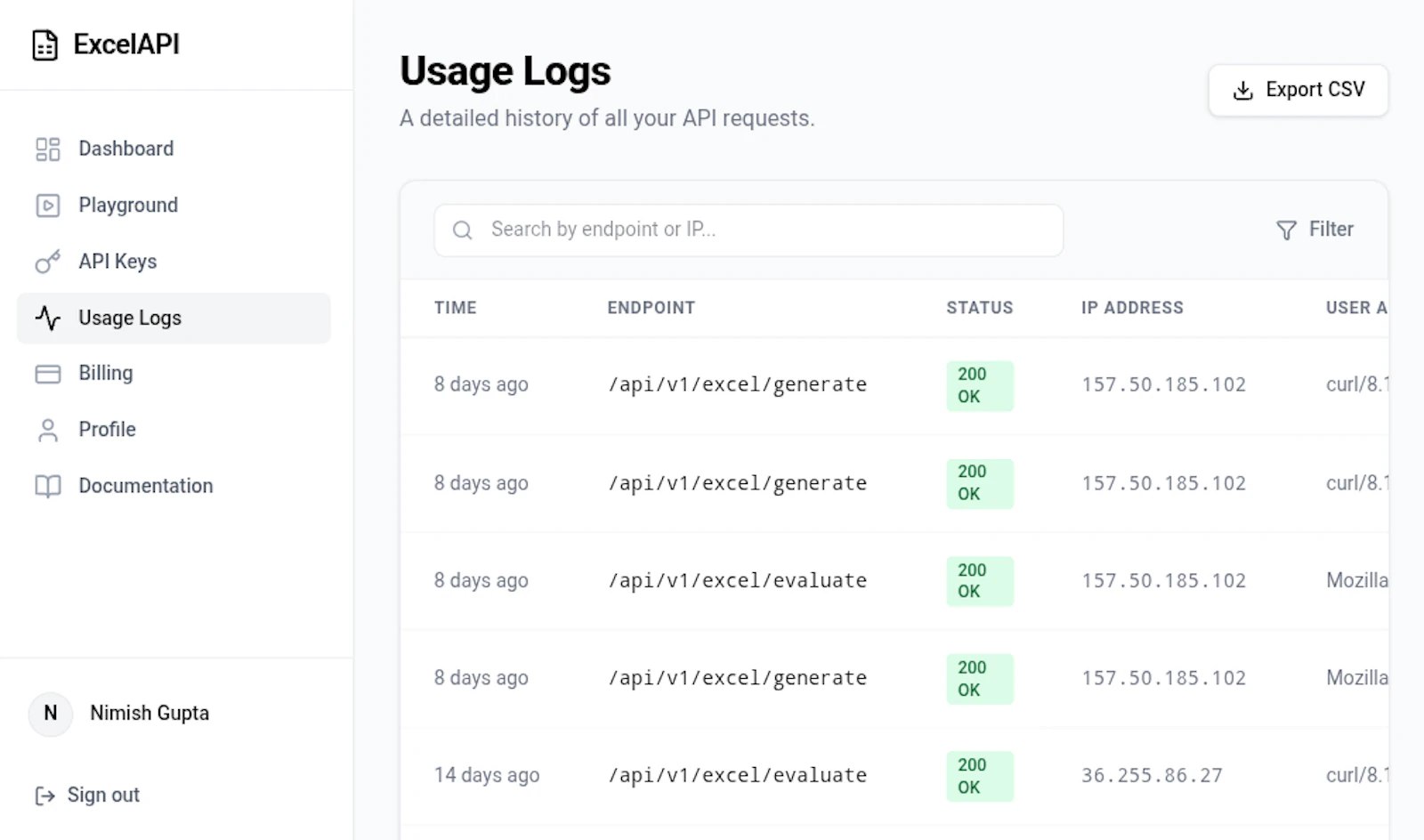Click 14 days ago time cell
The height and width of the screenshot is (840, 1424).
click(x=487, y=776)
